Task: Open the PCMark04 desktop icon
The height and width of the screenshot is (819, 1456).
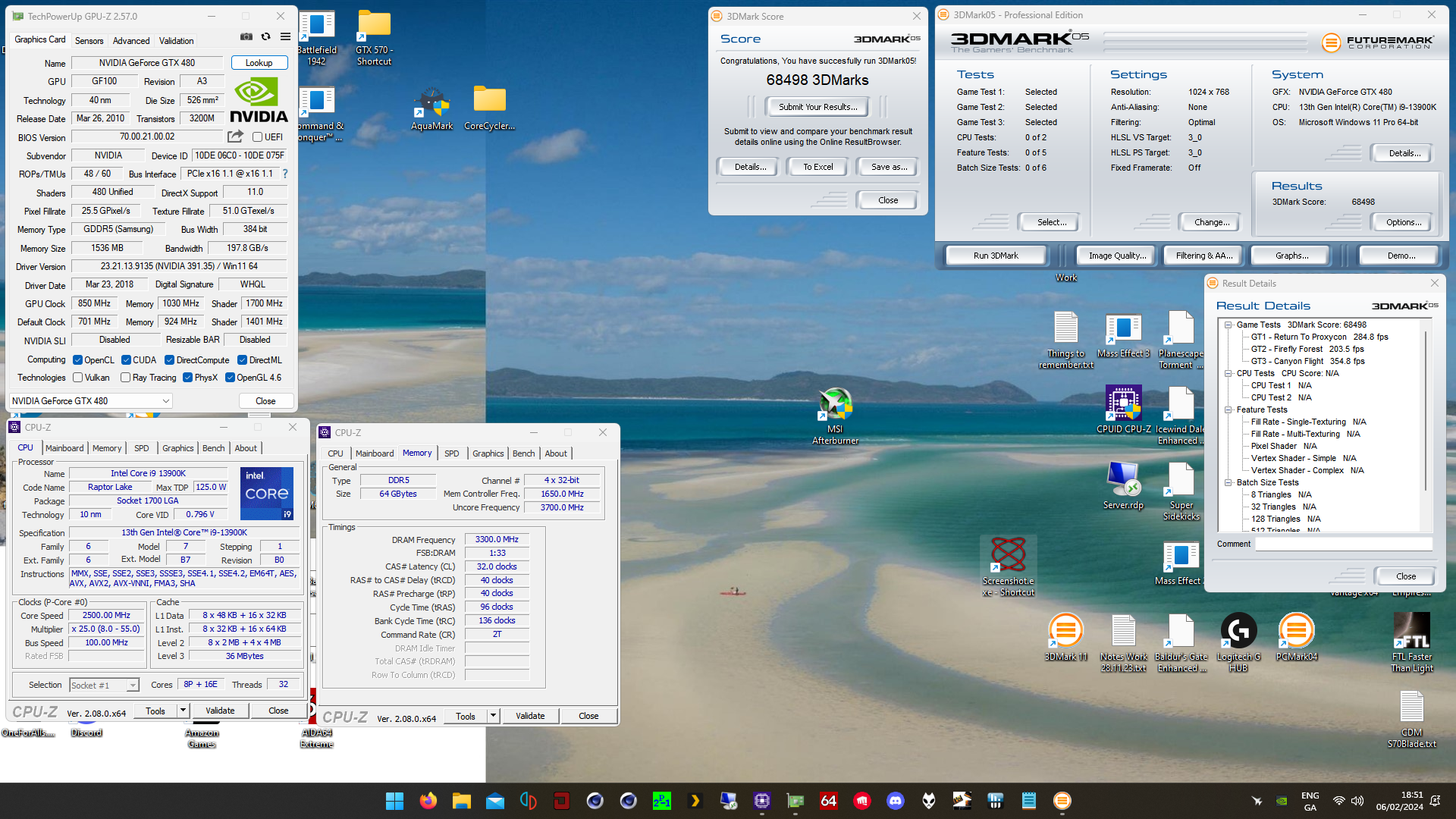Action: (1296, 637)
